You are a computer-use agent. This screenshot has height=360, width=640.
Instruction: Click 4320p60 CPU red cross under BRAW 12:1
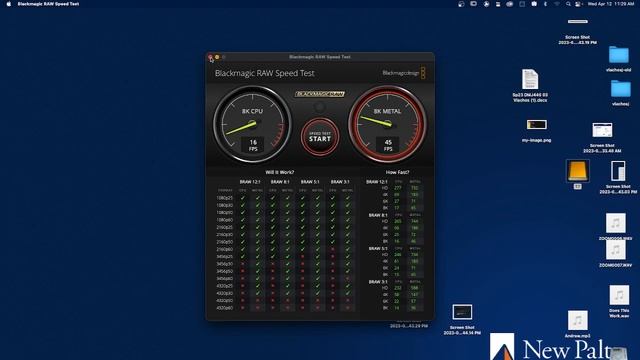(x=242, y=308)
